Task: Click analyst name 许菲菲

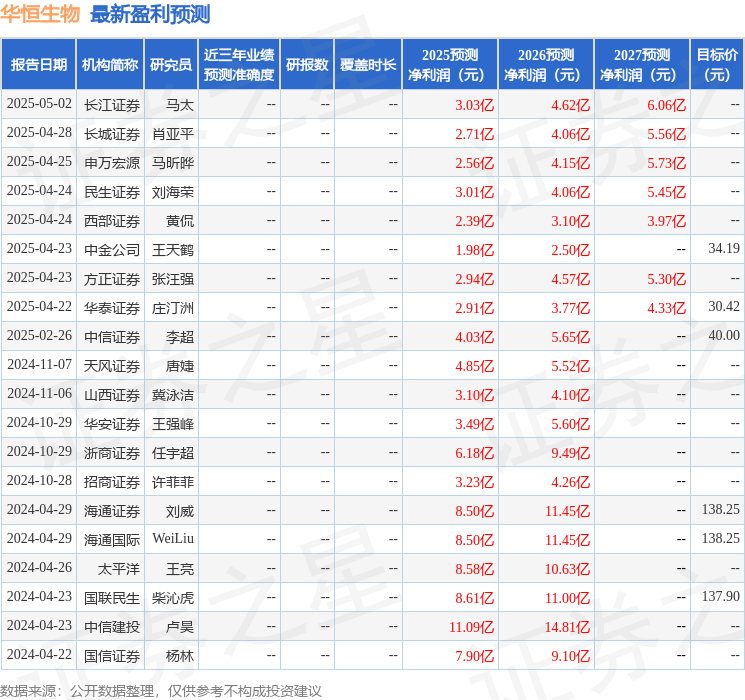Action: tap(173, 482)
